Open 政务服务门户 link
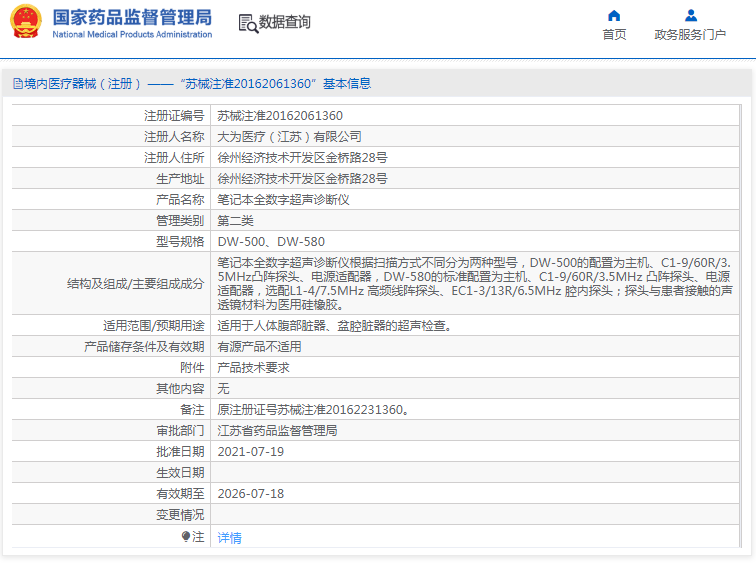This screenshot has height=563, width=756. [x=690, y=35]
